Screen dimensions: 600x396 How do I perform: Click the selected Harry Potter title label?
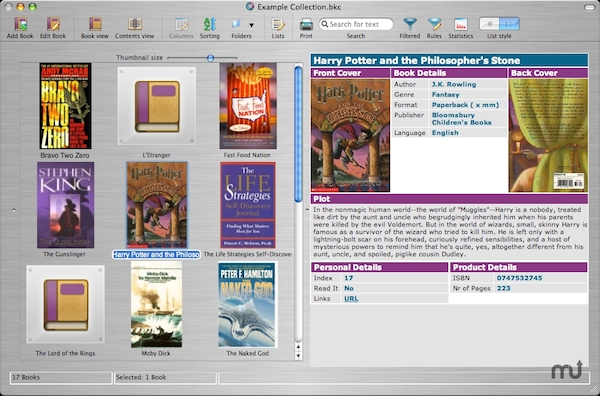[156, 255]
